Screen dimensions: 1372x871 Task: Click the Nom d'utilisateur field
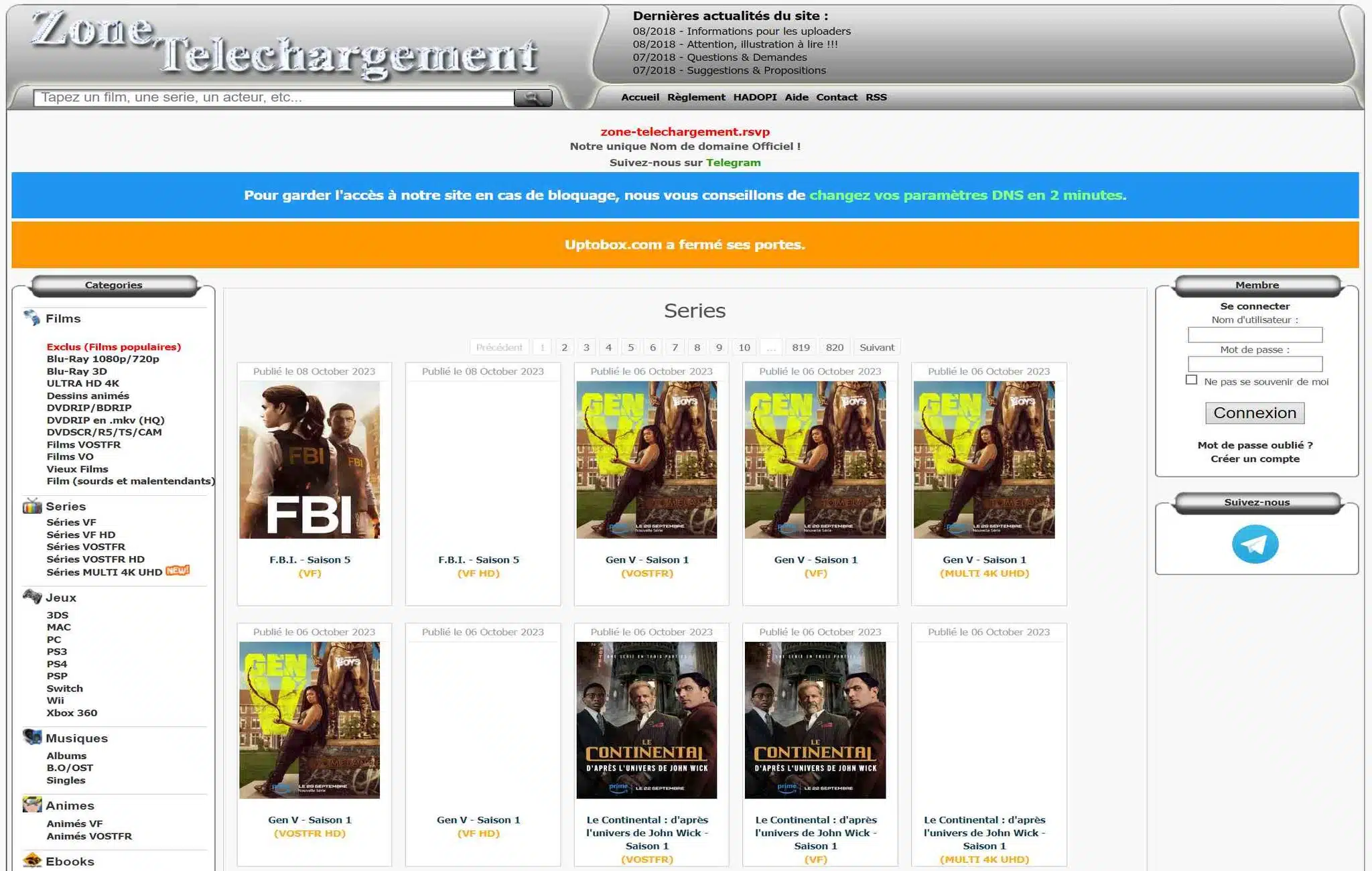tap(1255, 334)
